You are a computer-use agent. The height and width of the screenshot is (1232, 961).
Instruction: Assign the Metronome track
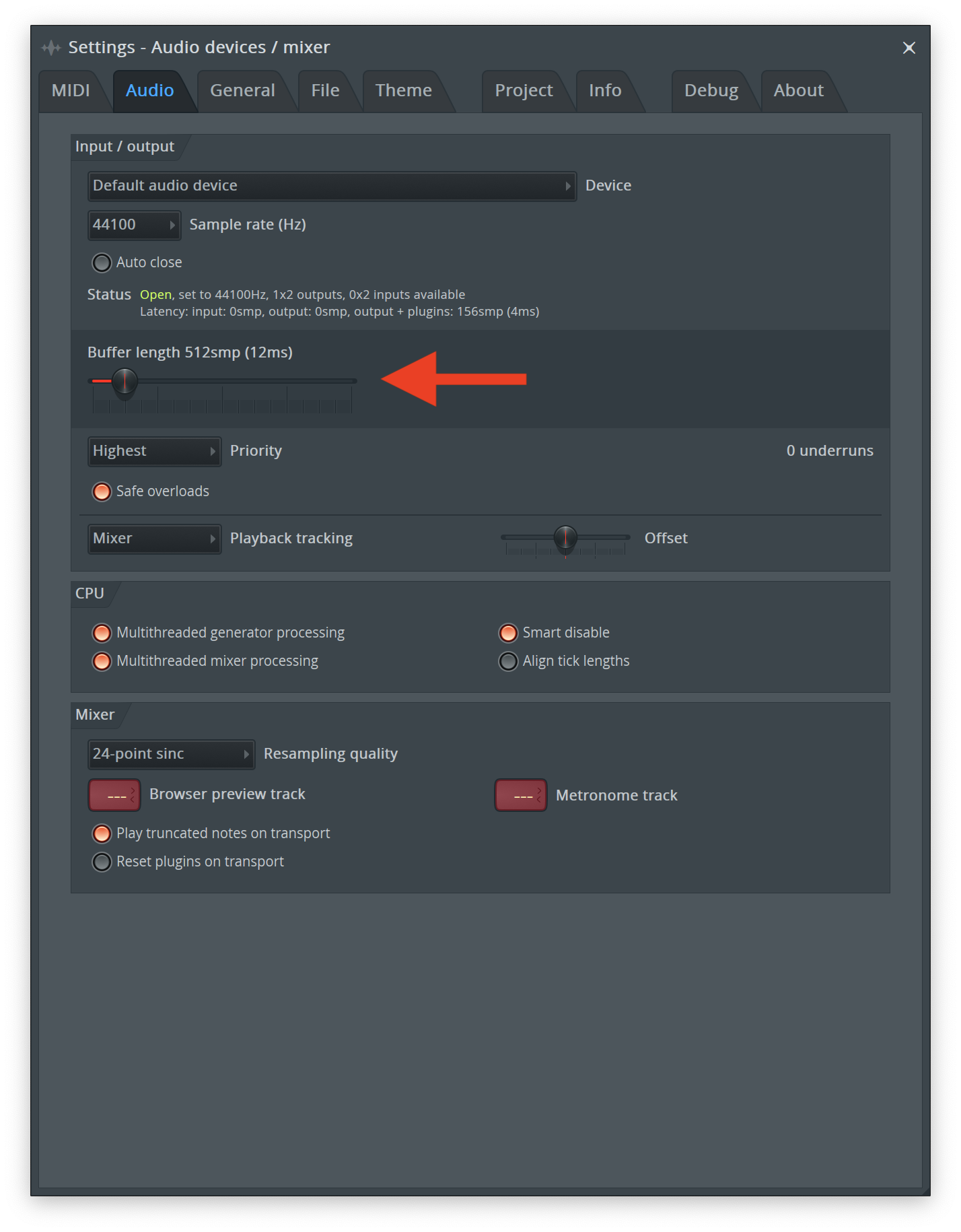tap(520, 794)
